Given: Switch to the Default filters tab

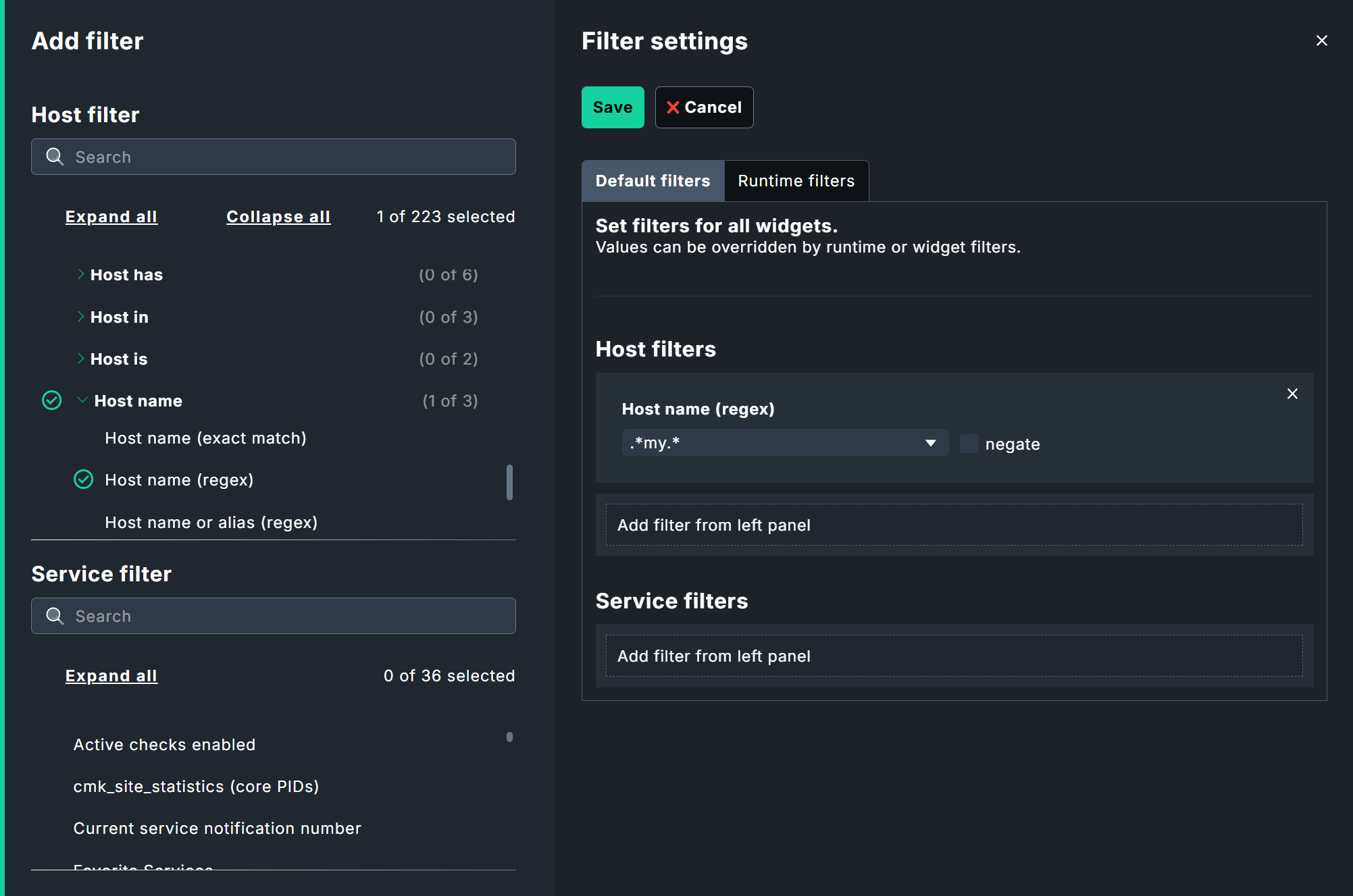Looking at the screenshot, I should (652, 180).
